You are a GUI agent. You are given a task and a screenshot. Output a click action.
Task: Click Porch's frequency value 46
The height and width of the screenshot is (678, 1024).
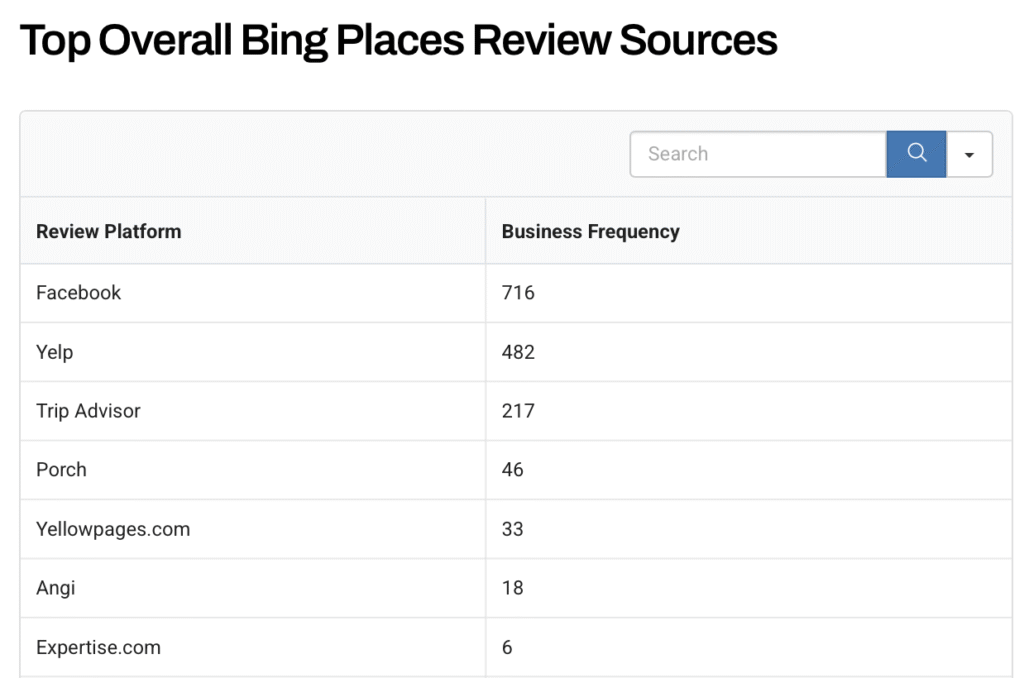click(513, 470)
